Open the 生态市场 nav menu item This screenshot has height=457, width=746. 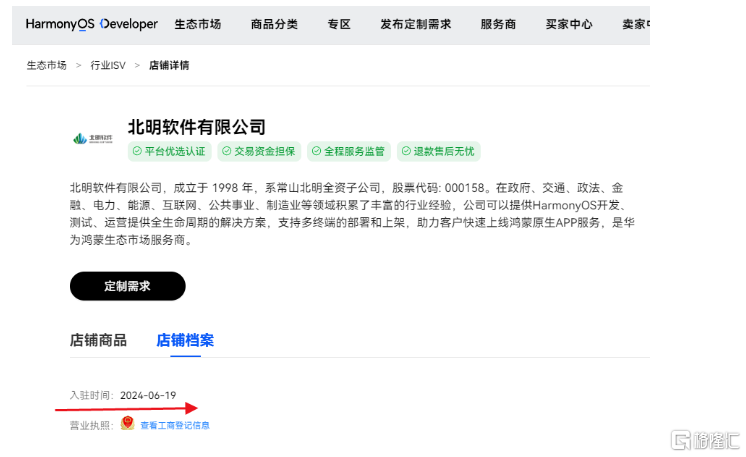198,24
